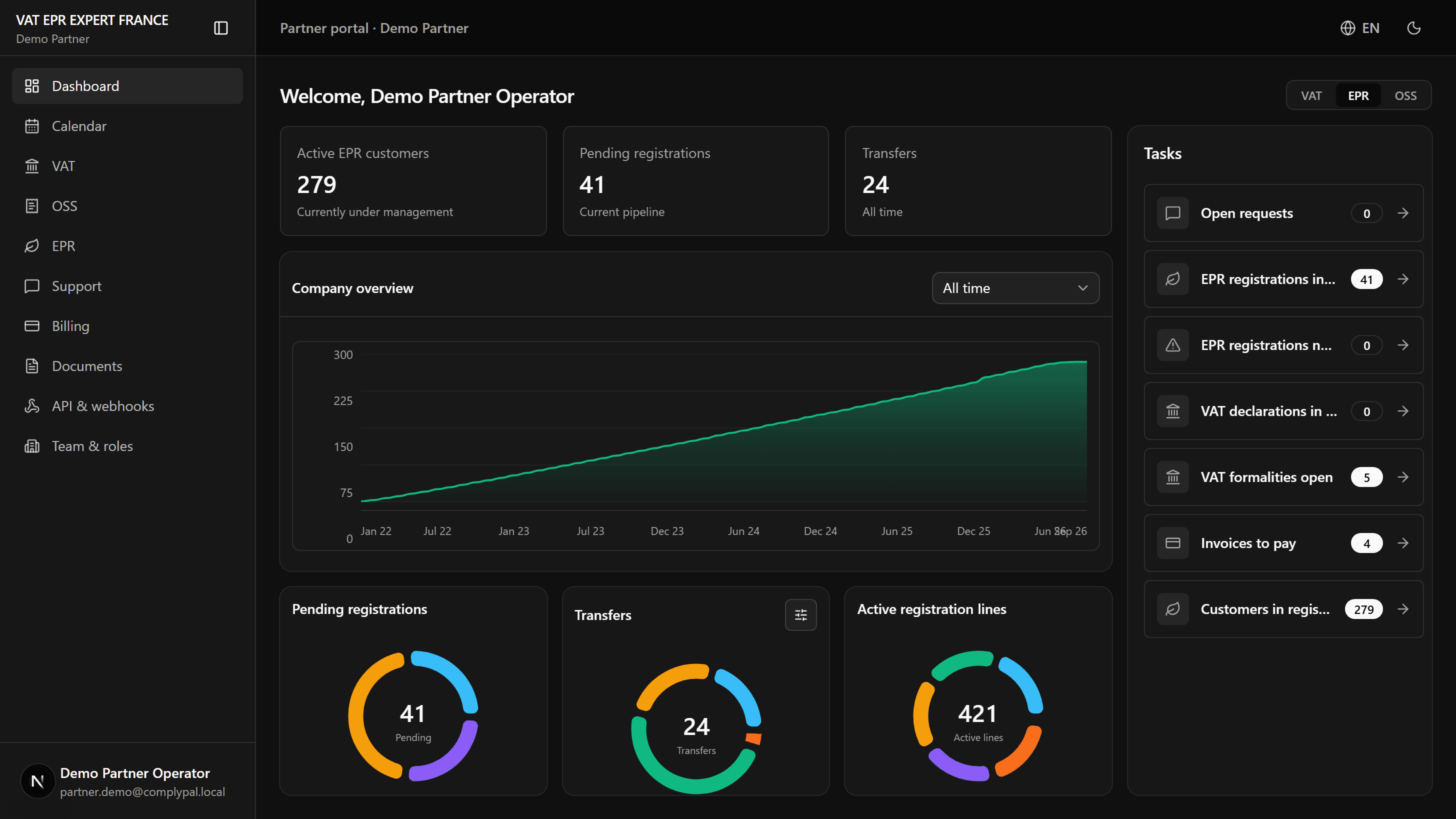Switch dashboard to the VAT tab
1456x819 pixels.
1310,95
